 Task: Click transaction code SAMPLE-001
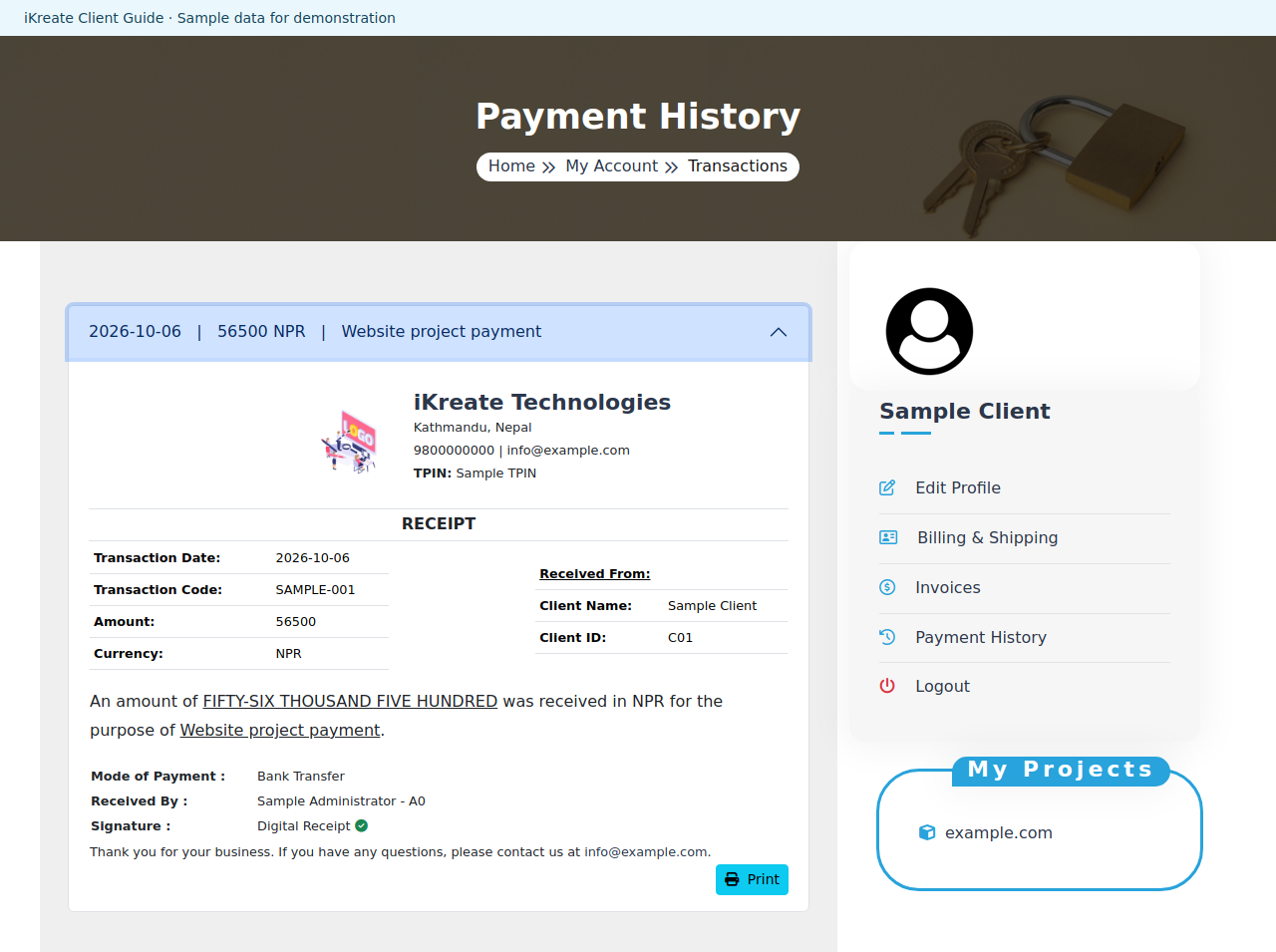tap(315, 589)
